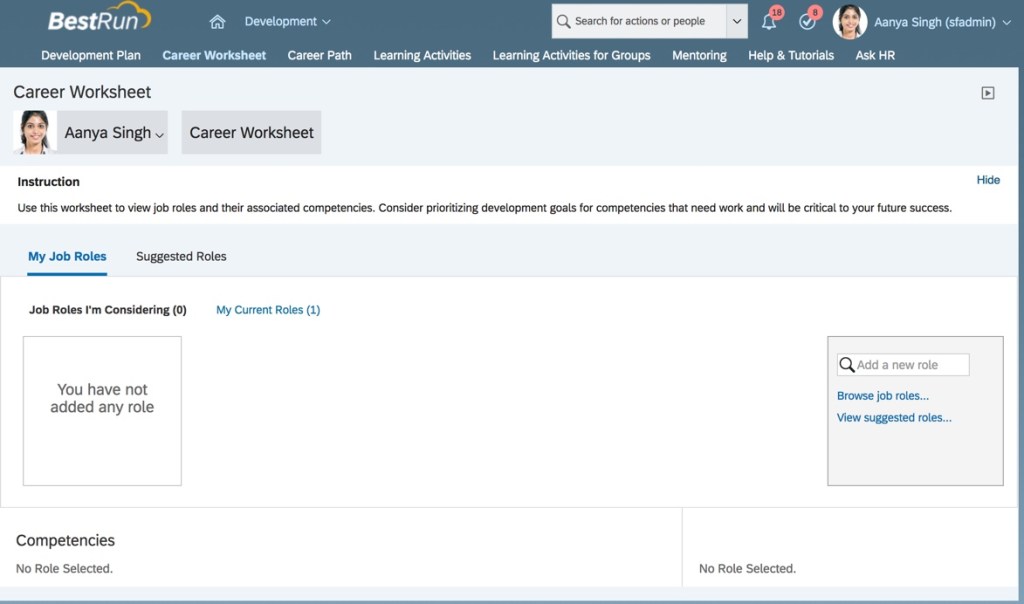Click the Home icon in header
Screen dimensions: 1024x604
pyautogui.click(x=217, y=22)
